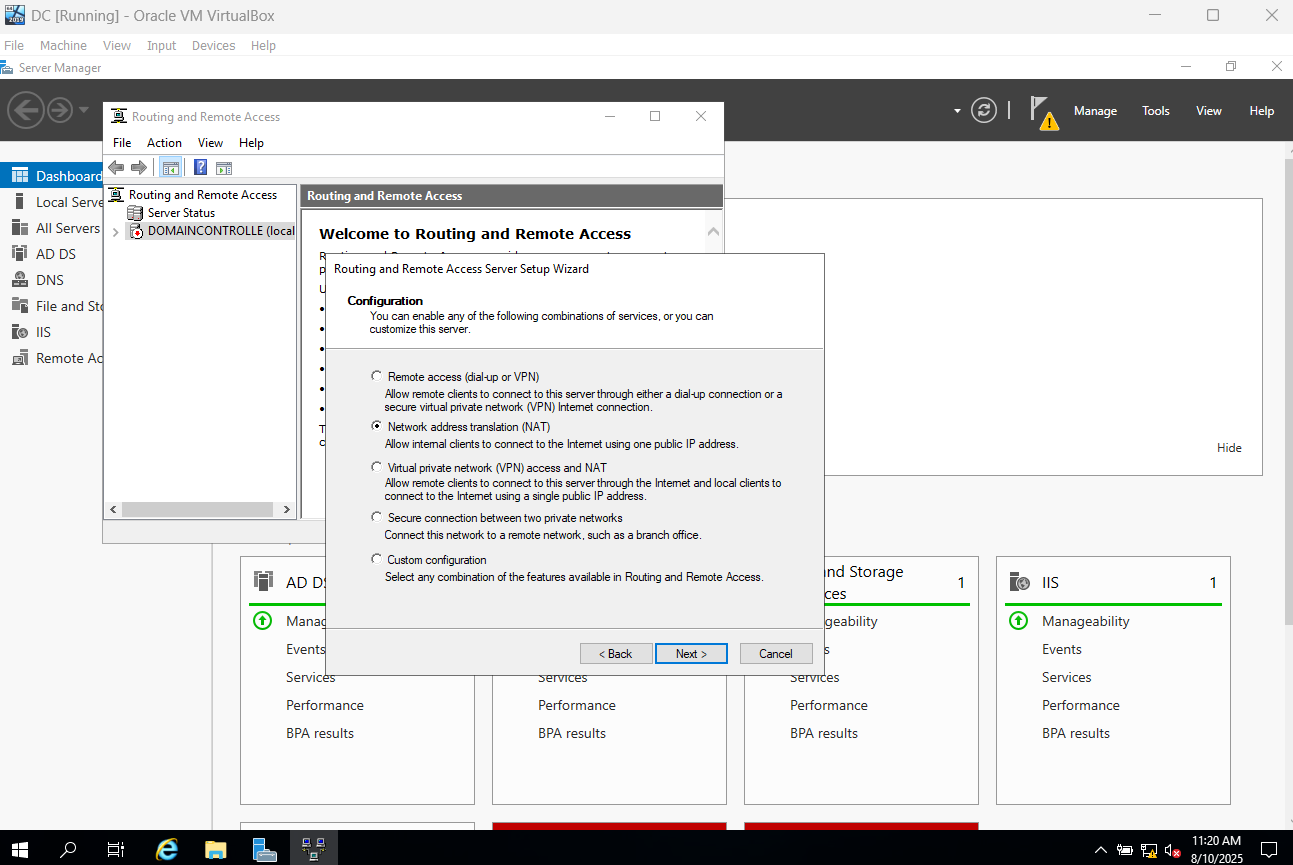Select Network address translation (NAT) radio button
The image size is (1293, 865).
pyautogui.click(x=376, y=426)
